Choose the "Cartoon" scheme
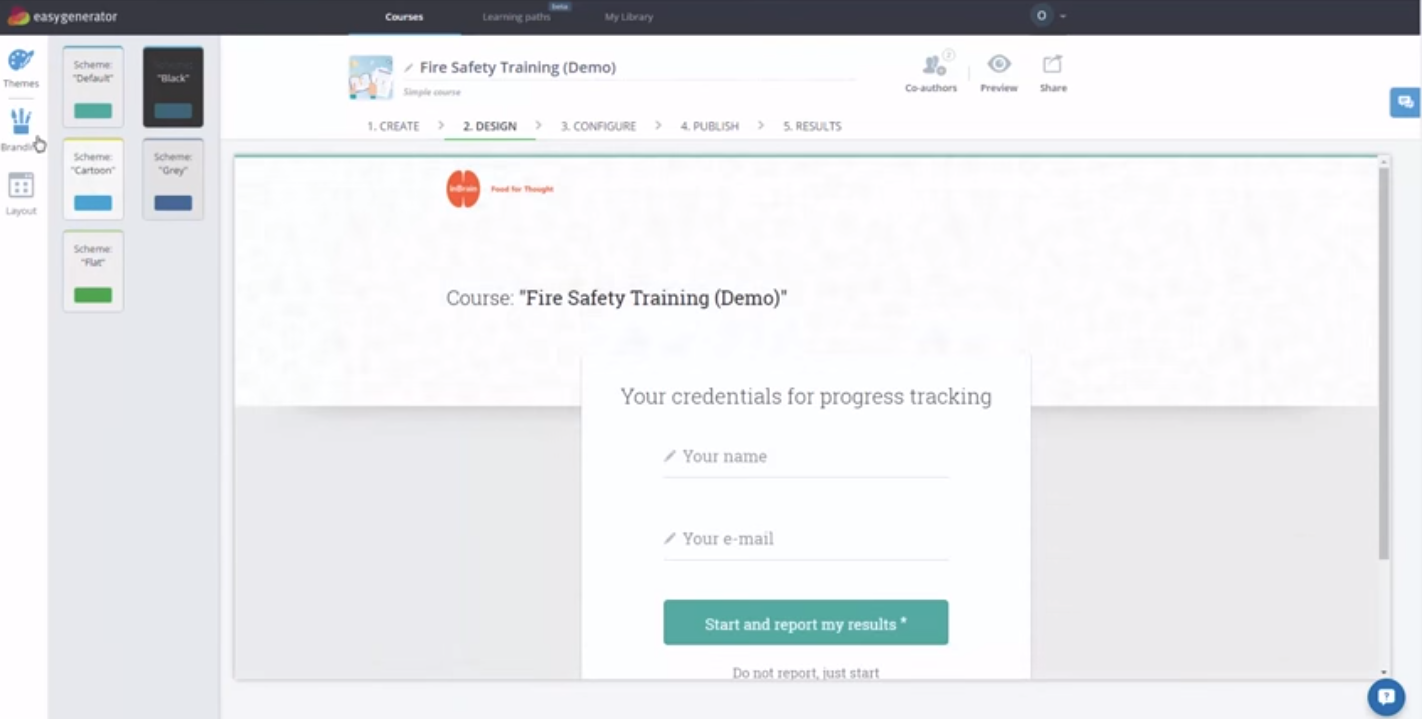Screen dimensions: 1422x719 tap(93, 179)
